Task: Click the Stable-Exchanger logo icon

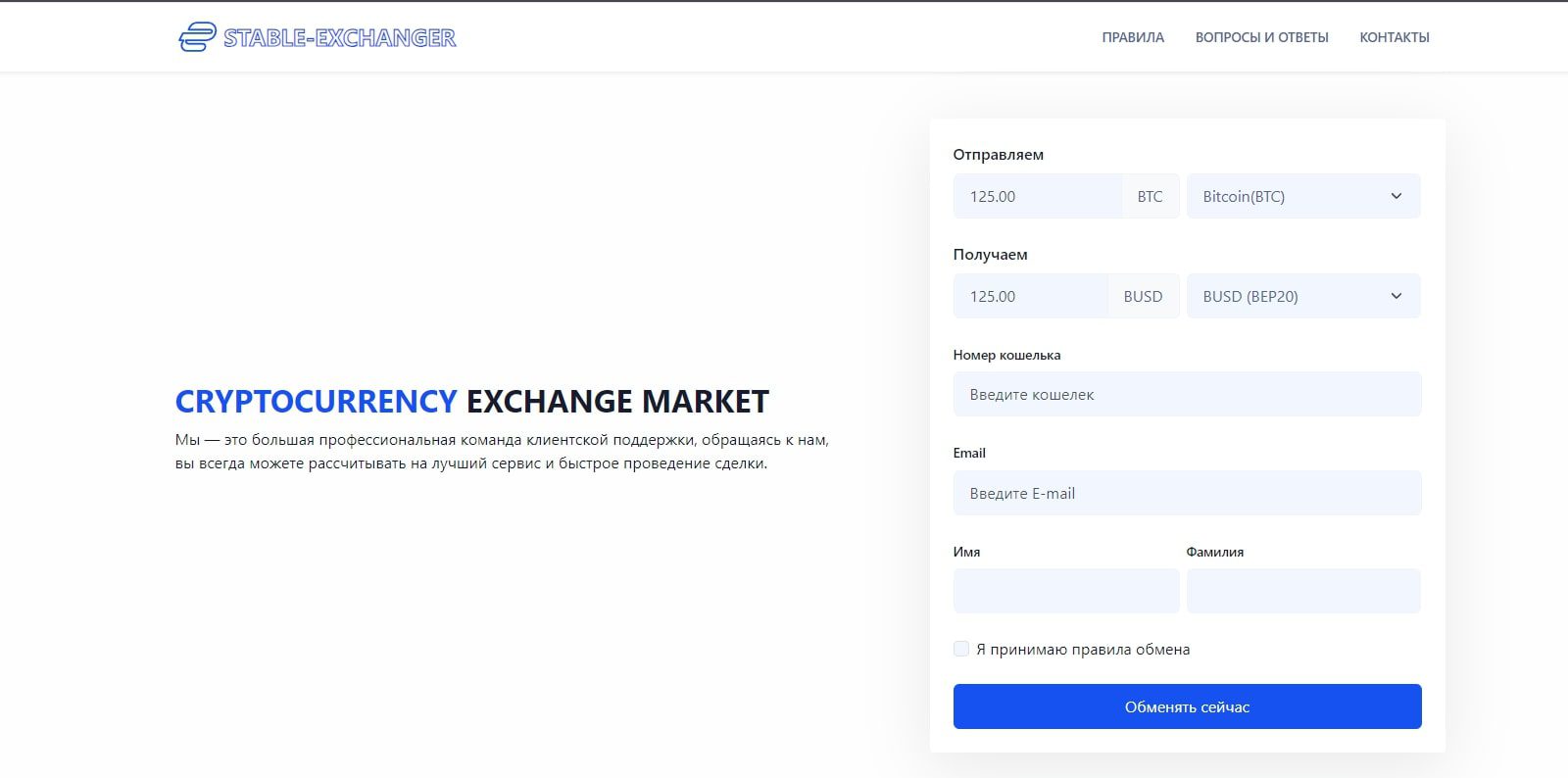Action: [x=197, y=37]
